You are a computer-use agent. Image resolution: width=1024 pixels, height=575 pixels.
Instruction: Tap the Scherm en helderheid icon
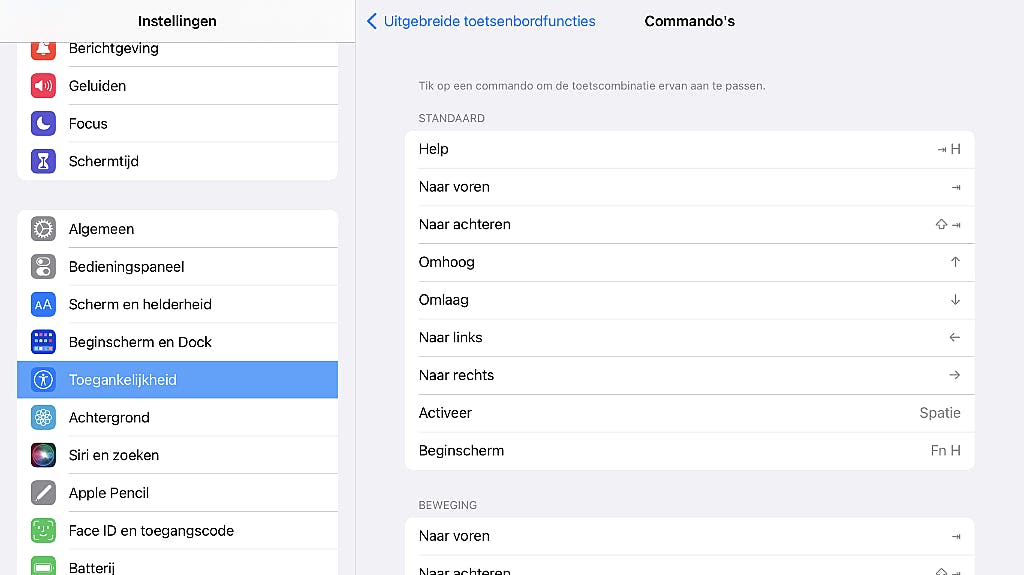tap(43, 304)
